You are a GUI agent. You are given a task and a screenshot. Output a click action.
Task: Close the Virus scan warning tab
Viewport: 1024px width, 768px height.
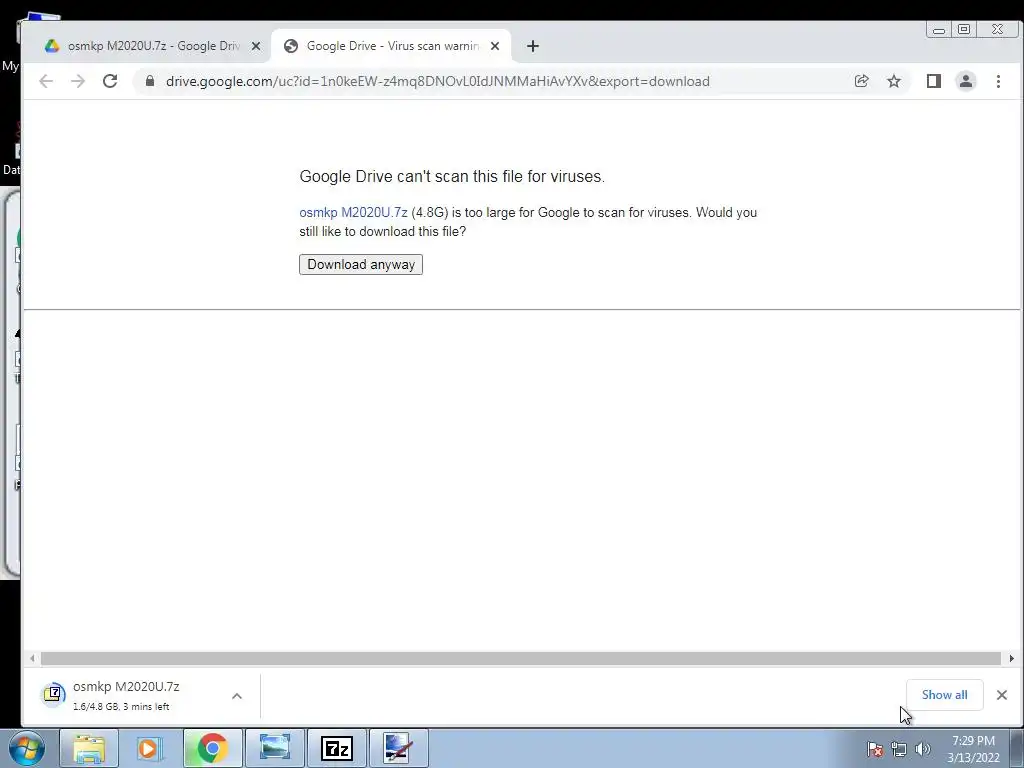coord(495,46)
